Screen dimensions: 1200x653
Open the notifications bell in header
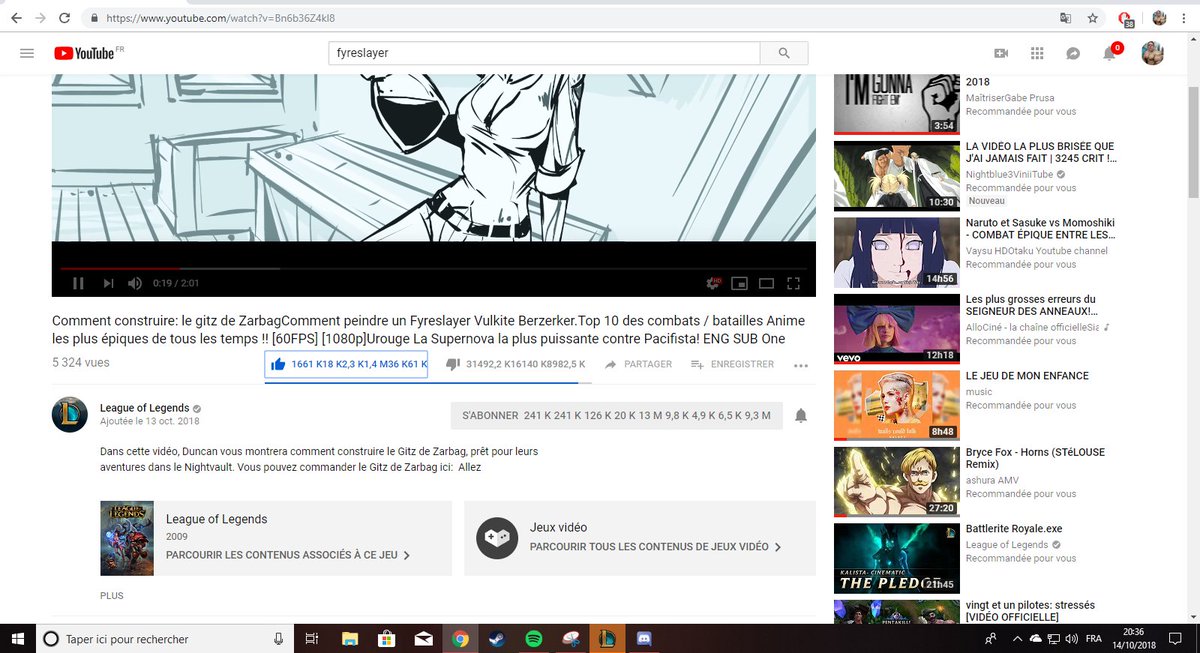click(1109, 53)
